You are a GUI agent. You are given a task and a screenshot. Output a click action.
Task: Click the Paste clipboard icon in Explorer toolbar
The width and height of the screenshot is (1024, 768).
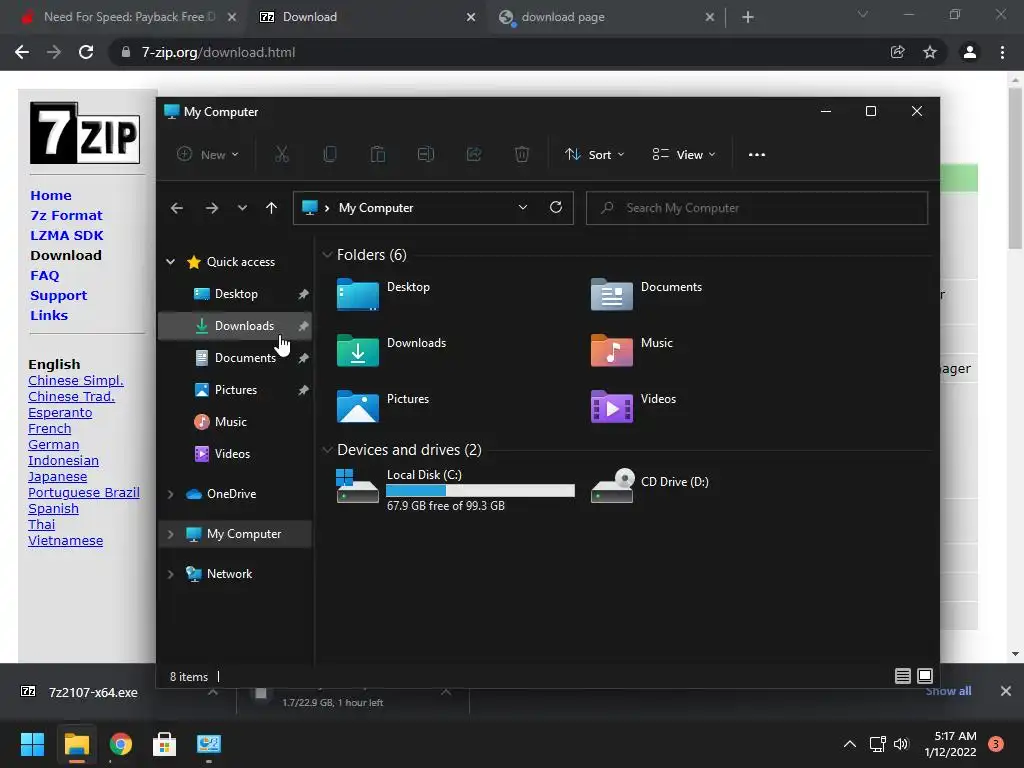point(378,155)
